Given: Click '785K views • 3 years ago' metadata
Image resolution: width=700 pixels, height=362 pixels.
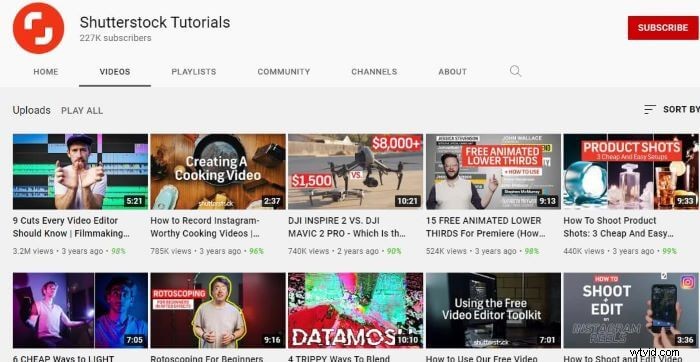Looking at the screenshot, I should coord(196,251).
